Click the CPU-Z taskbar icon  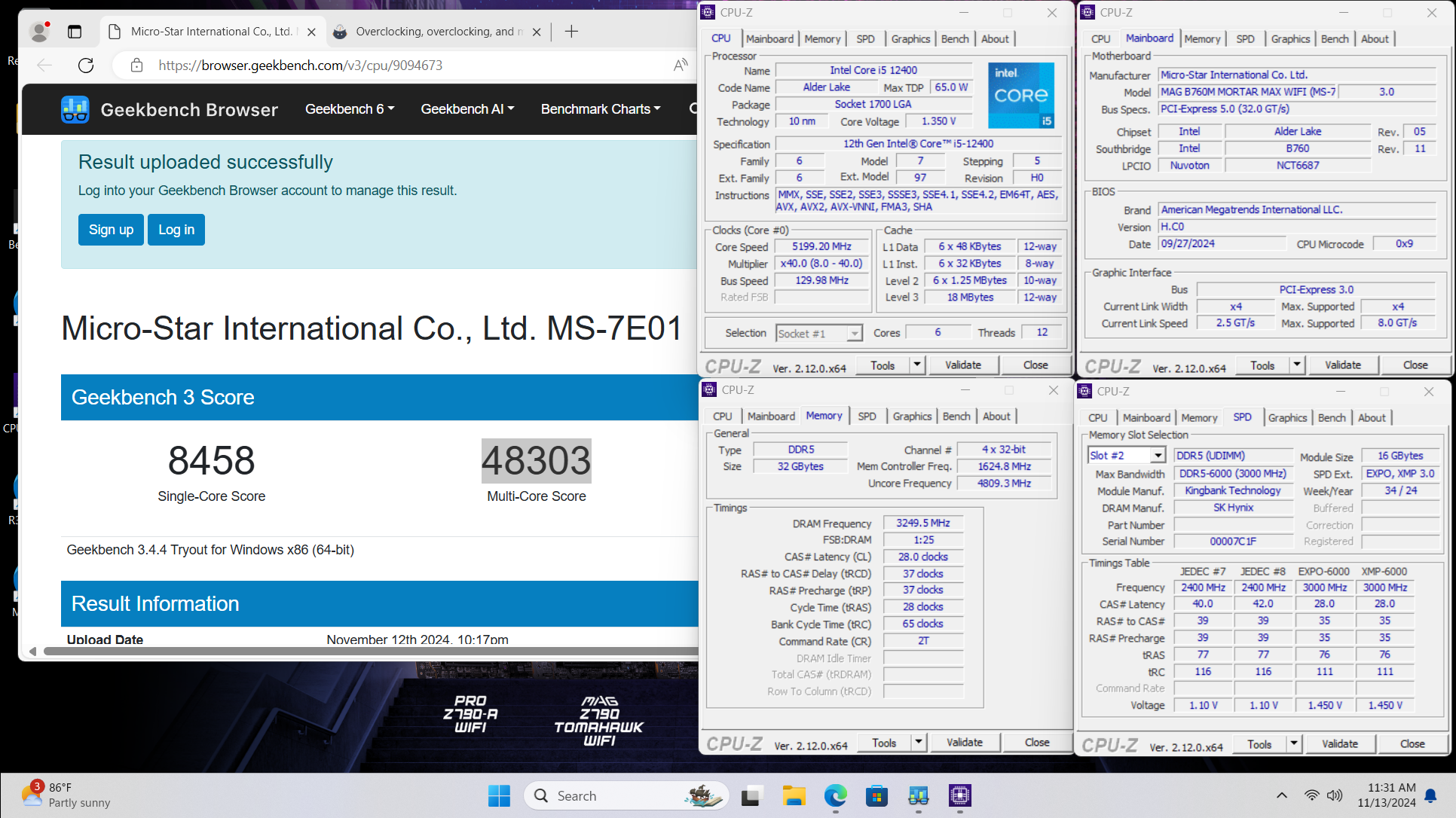click(x=959, y=796)
